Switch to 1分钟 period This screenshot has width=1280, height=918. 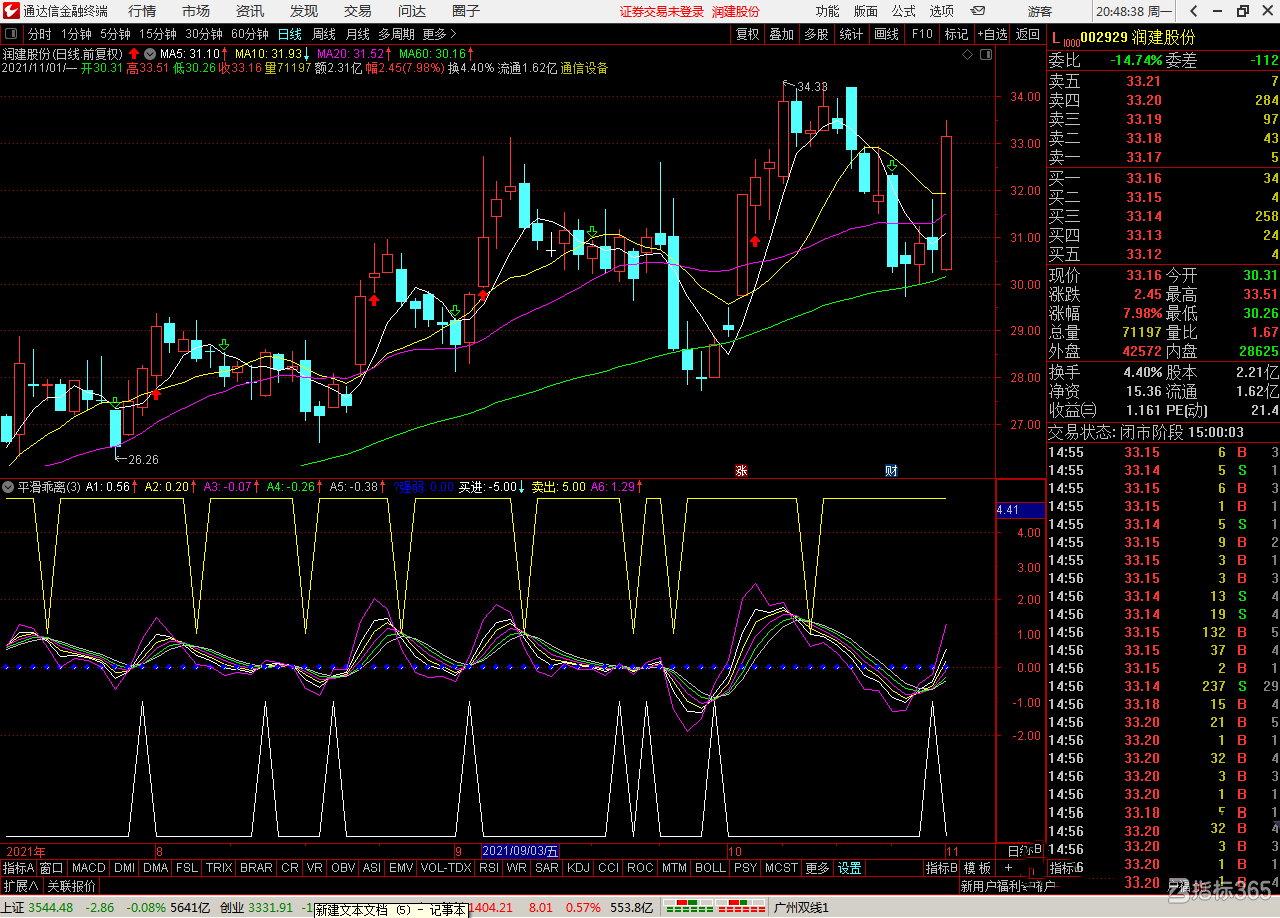click(x=76, y=34)
